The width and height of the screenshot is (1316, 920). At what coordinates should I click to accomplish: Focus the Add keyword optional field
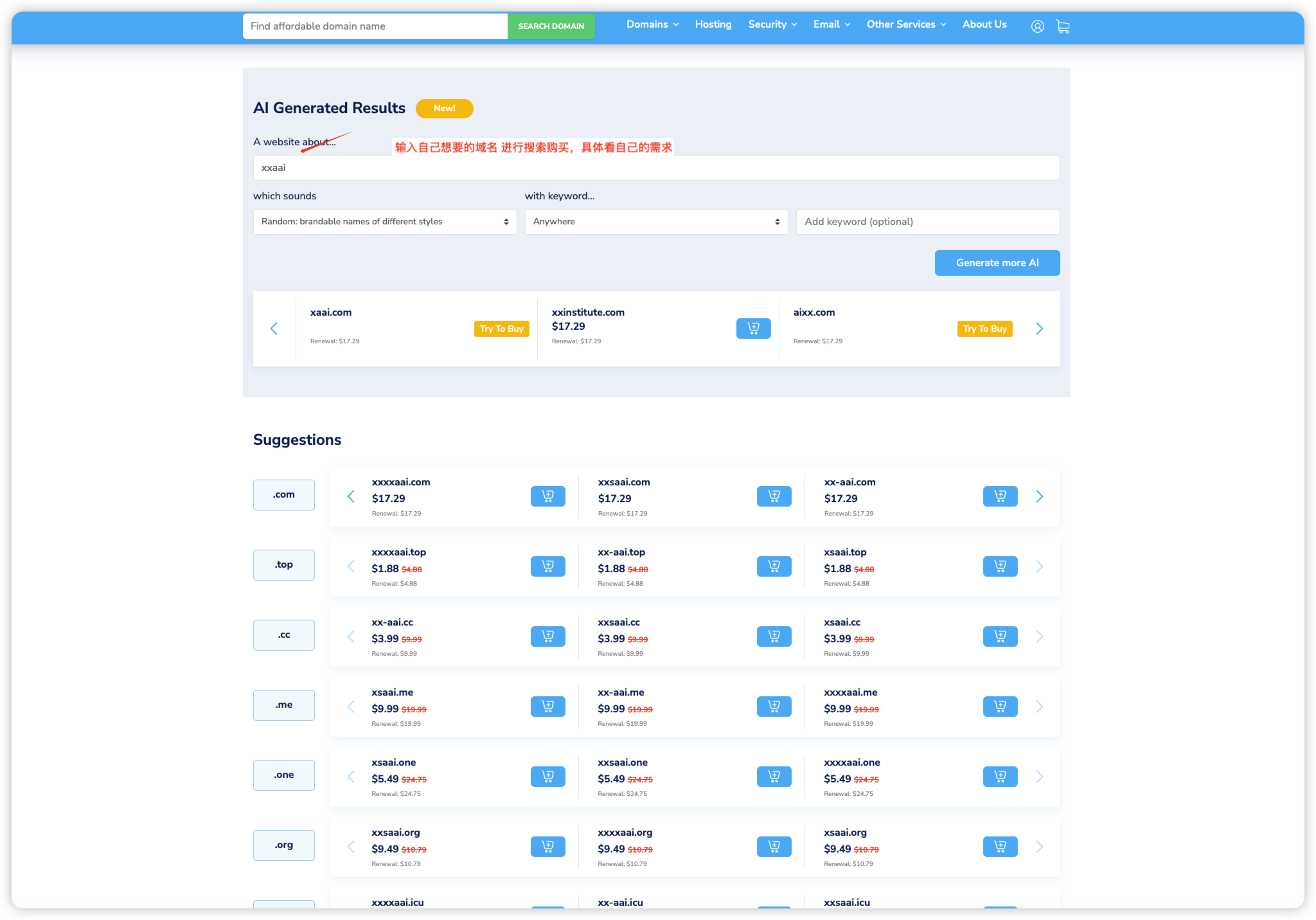click(x=927, y=222)
